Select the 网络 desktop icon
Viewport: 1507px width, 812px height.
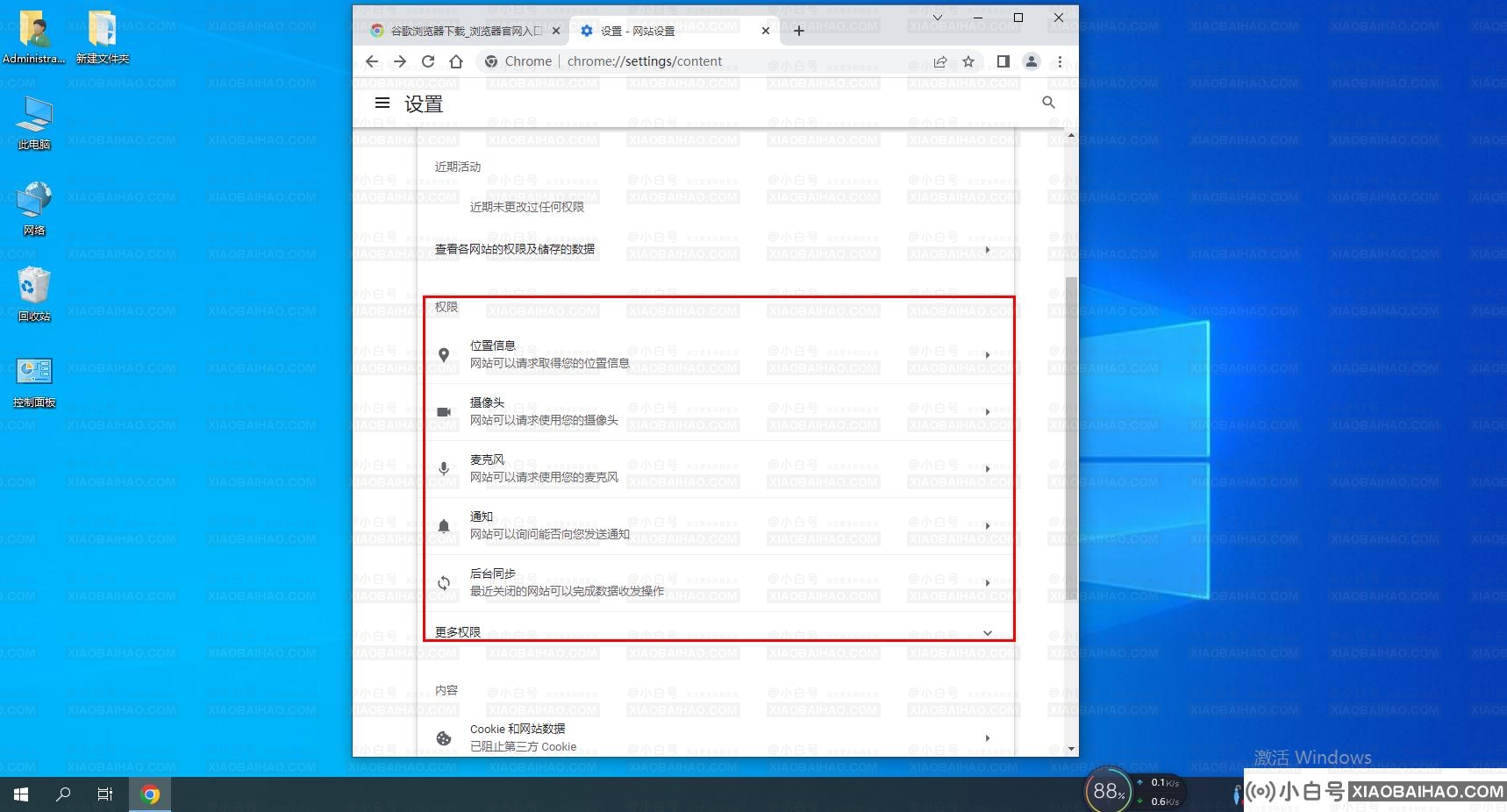point(34,209)
